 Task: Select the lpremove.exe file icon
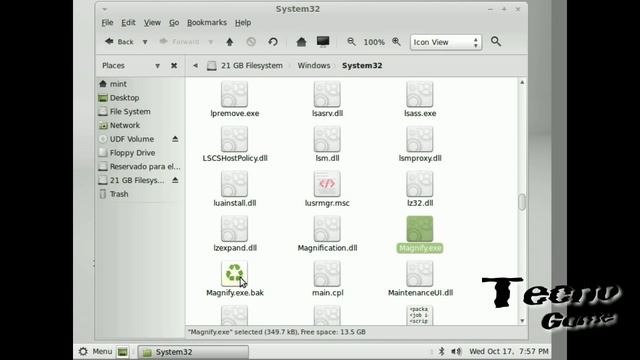point(234,94)
